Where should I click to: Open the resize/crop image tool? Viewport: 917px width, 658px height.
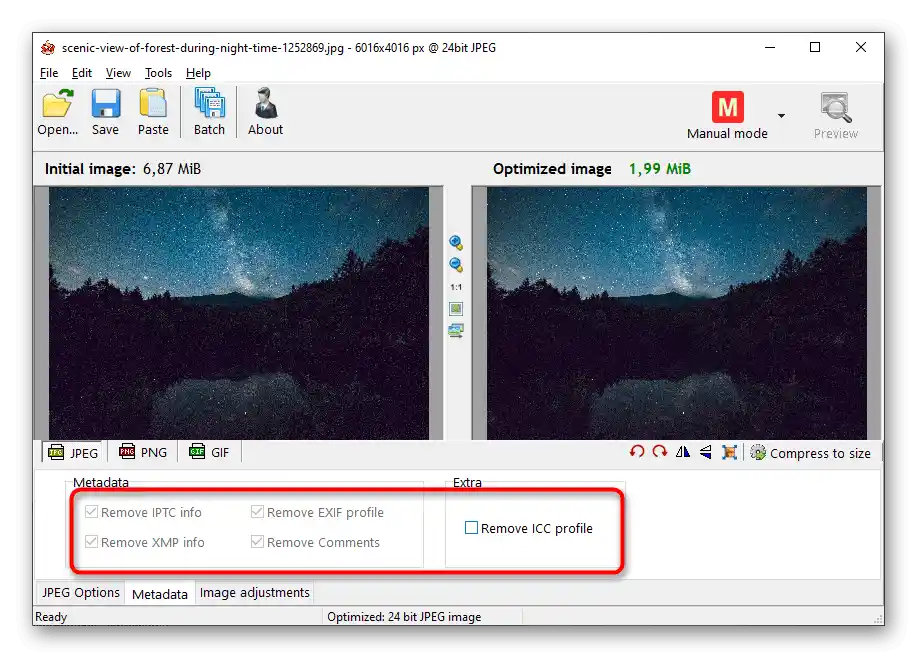pos(729,452)
